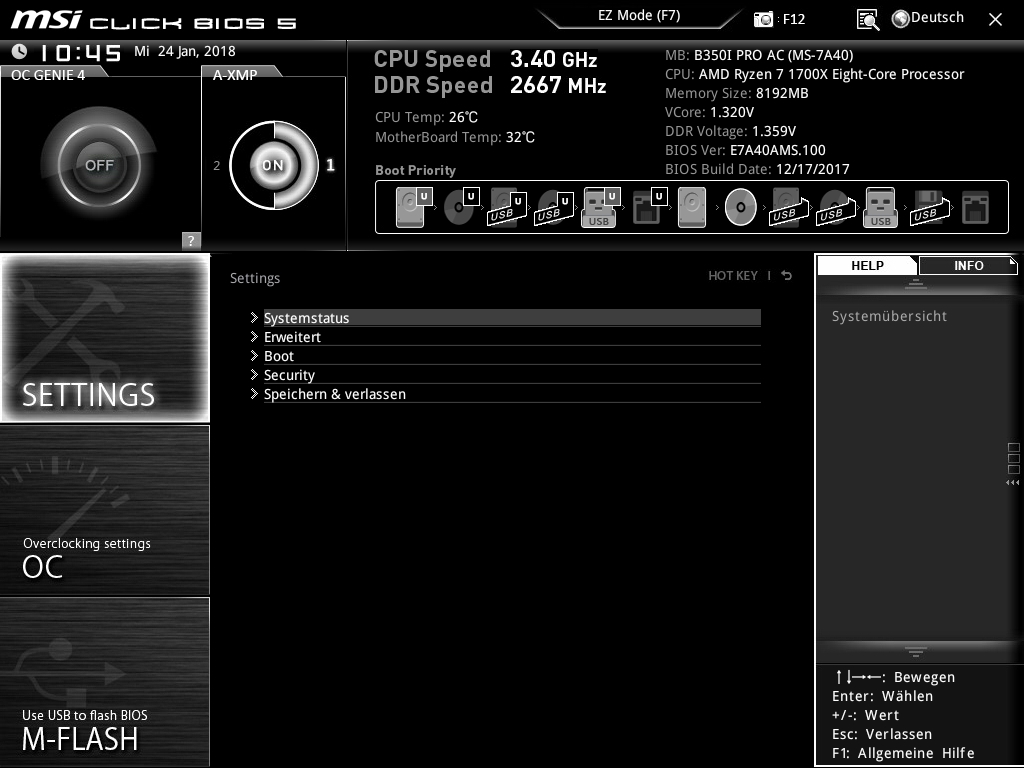1024x768 pixels.
Task: Click the globe language icon
Action: (x=901, y=19)
